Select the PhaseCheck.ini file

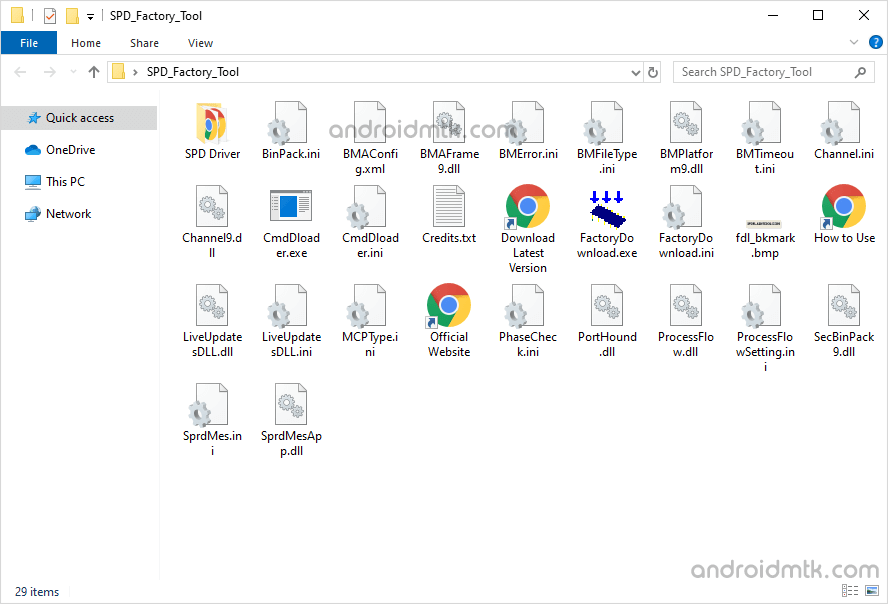[528, 321]
